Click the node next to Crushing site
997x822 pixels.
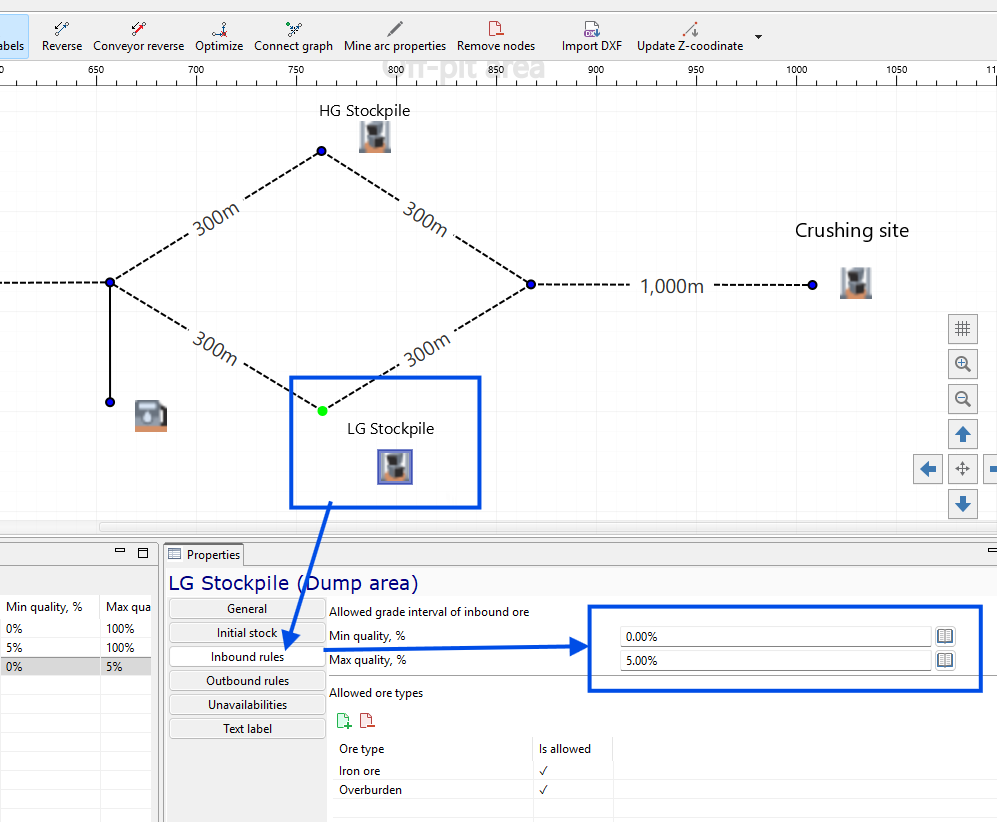pyautogui.click(x=812, y=285)
